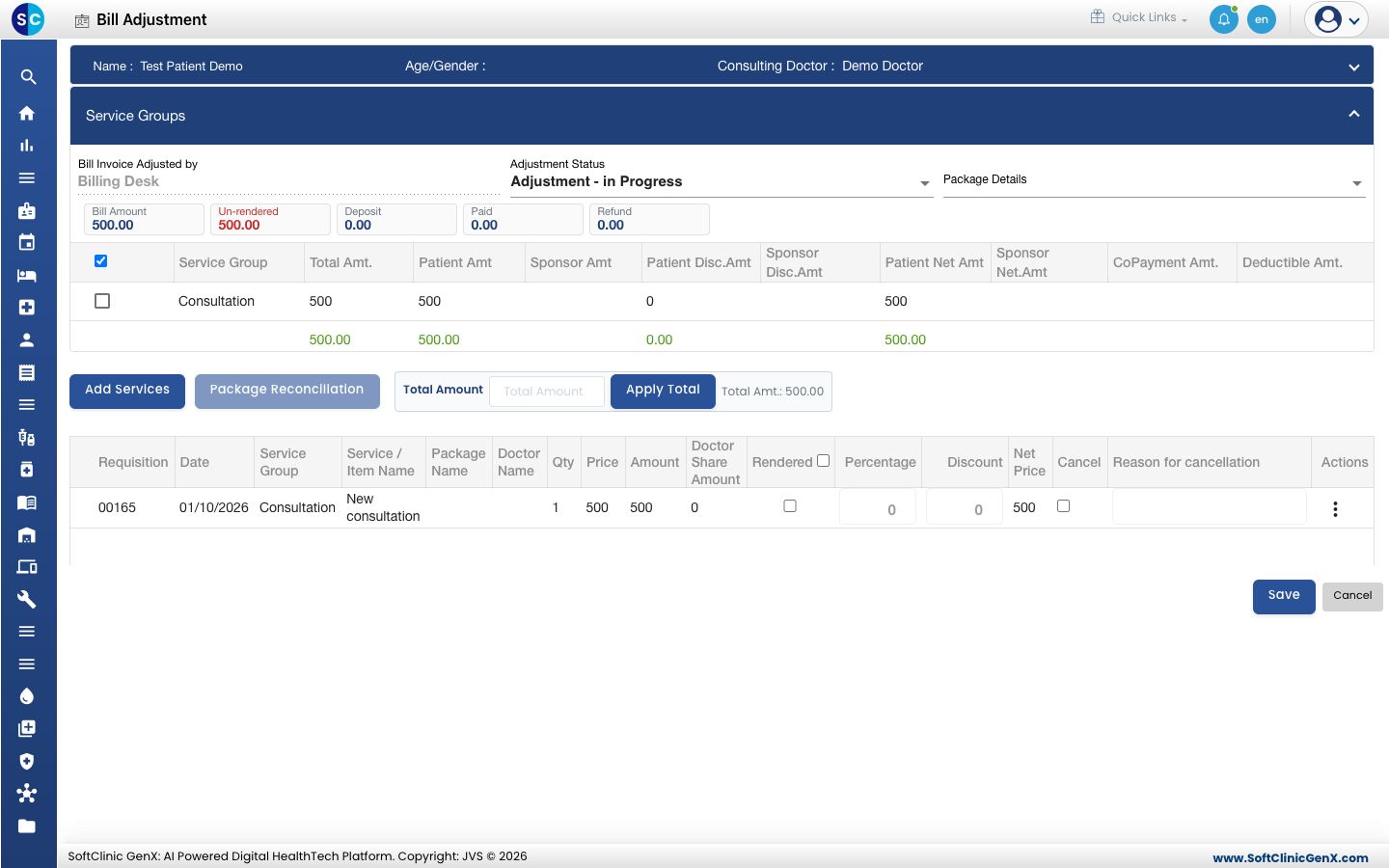
Task: Open the calendar appointments icon
Action: [27, 242]
